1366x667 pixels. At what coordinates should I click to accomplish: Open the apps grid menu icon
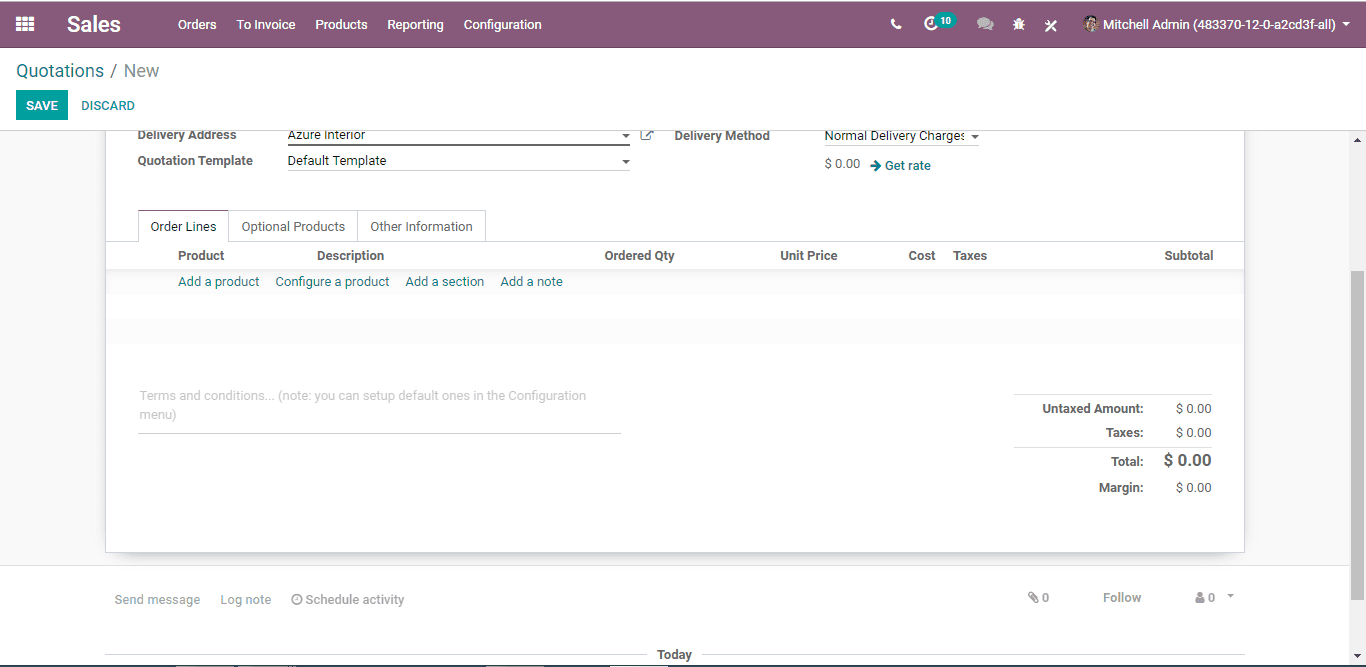pyautogui.click(x=25, y=24)
